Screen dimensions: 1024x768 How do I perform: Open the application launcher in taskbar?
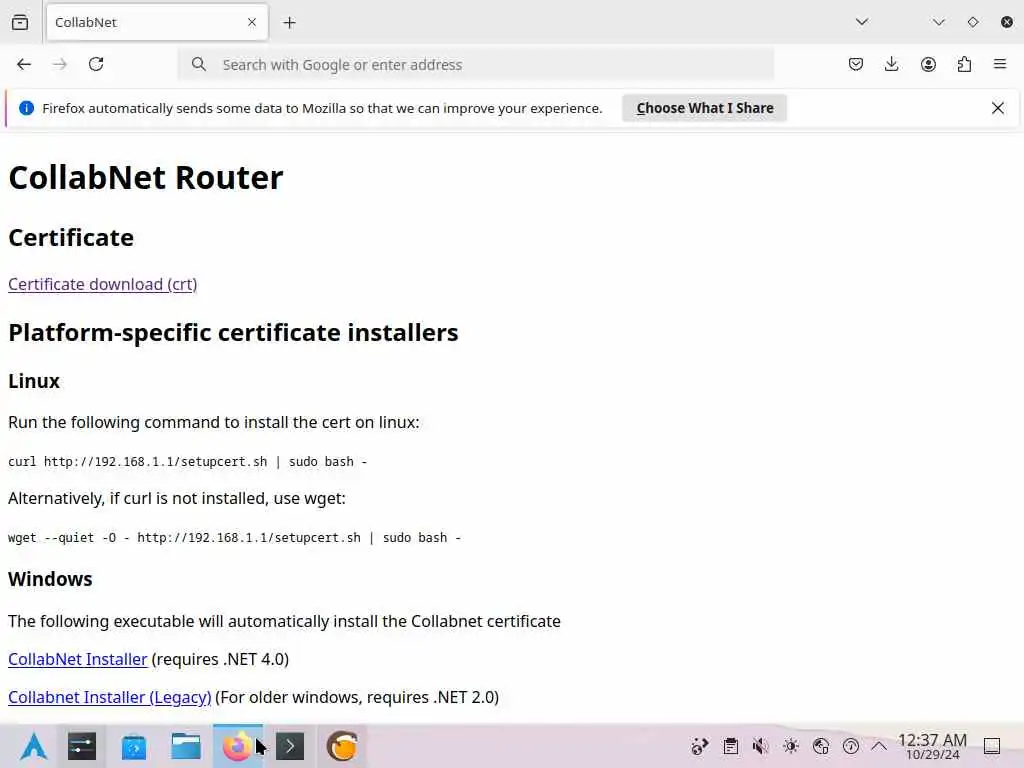coord(33,746)
